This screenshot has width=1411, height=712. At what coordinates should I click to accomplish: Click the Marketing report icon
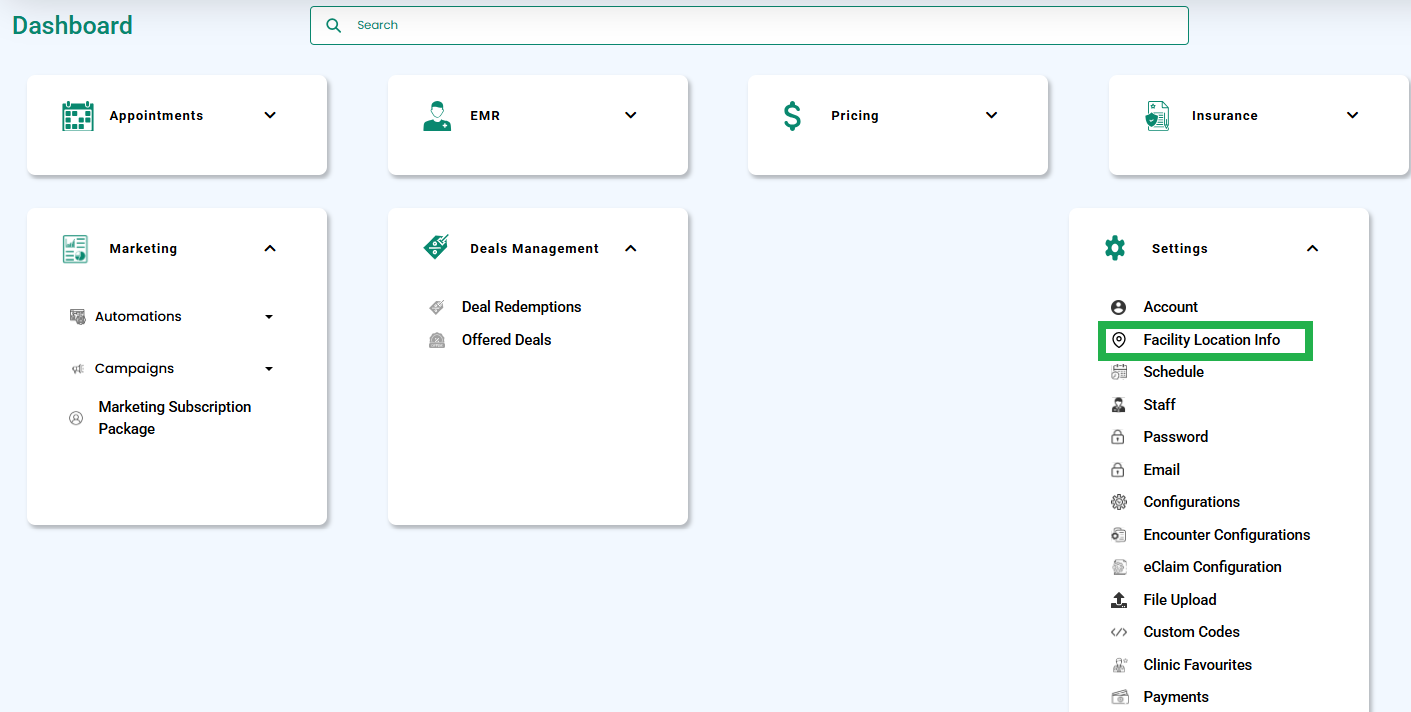(75, 249)
